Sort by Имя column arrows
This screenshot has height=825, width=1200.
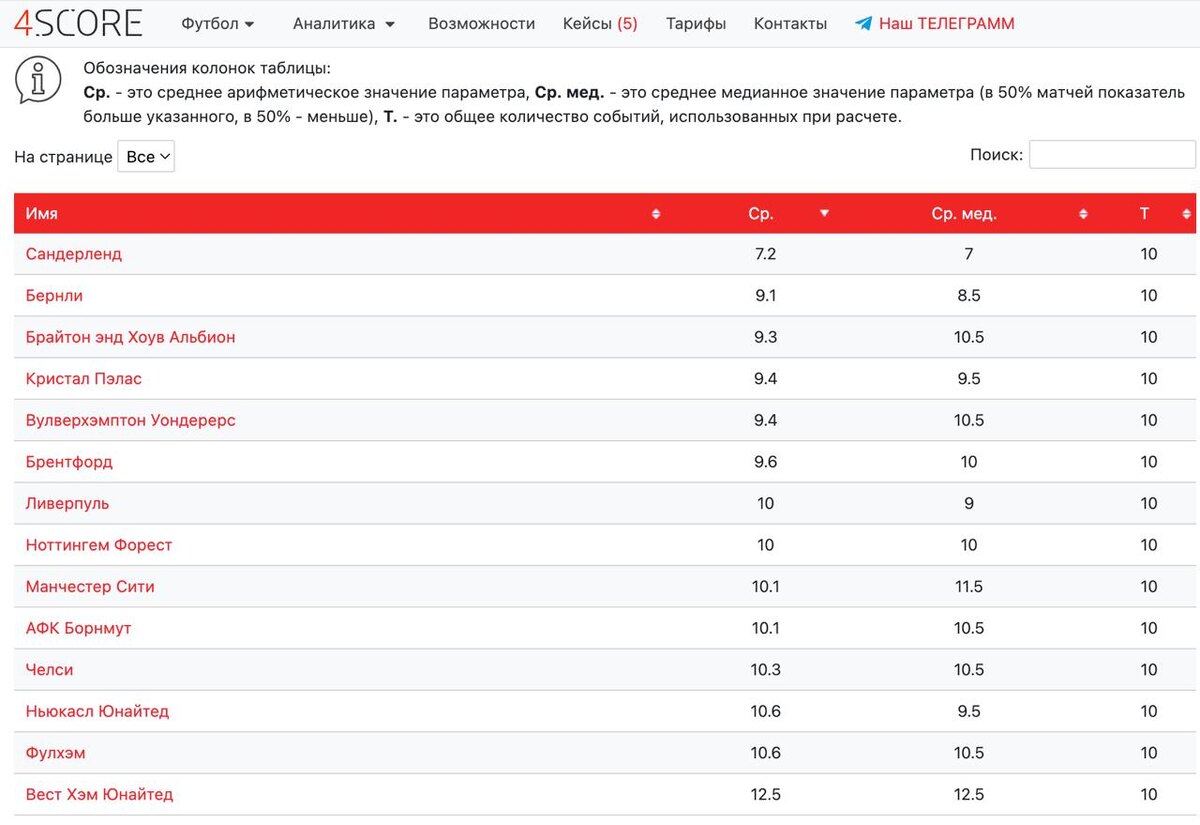pos(656,214)
